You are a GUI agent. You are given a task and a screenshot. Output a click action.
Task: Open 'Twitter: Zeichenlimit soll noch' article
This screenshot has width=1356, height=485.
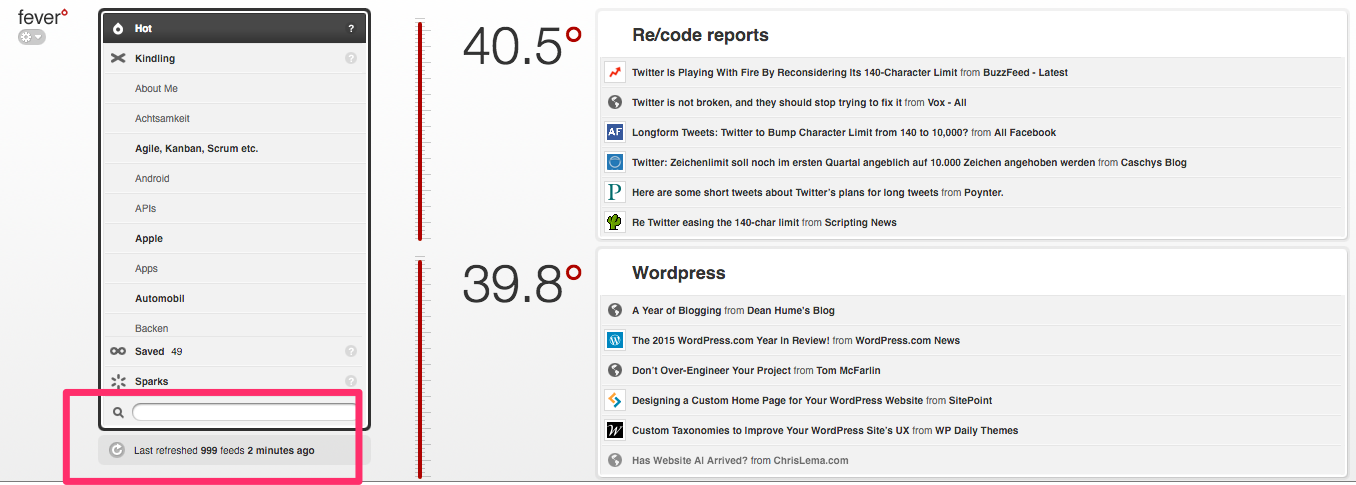point(863,163)
